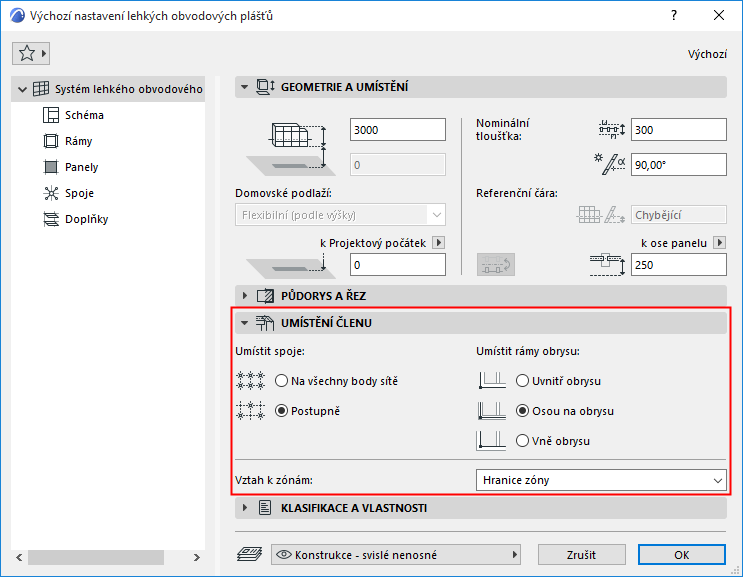The image size is (743, 577).
Task: Click the Zrušit button
Action: 581,555
